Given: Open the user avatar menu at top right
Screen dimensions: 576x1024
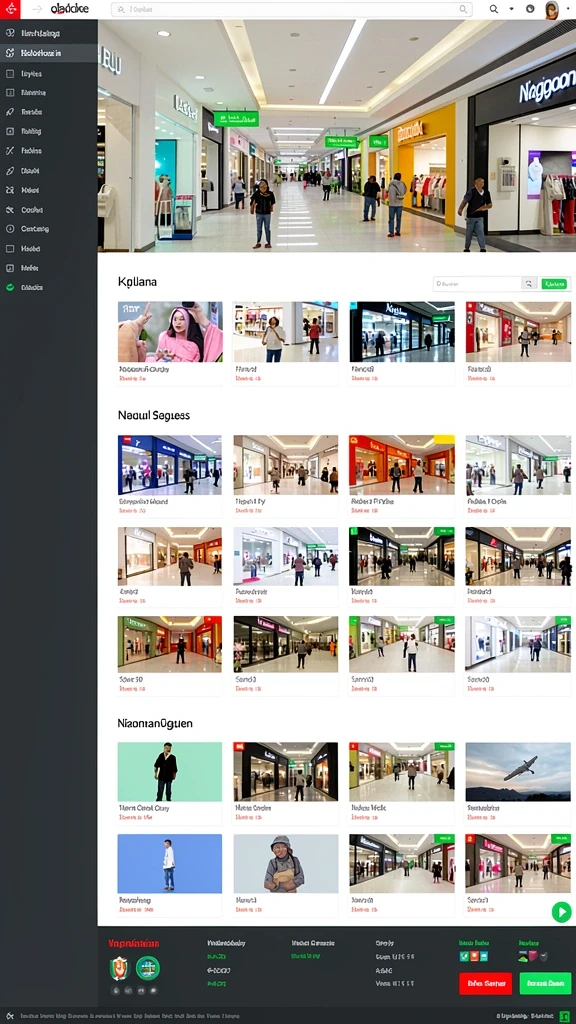Looking at the screenshot, I should [x=552, y=10].
